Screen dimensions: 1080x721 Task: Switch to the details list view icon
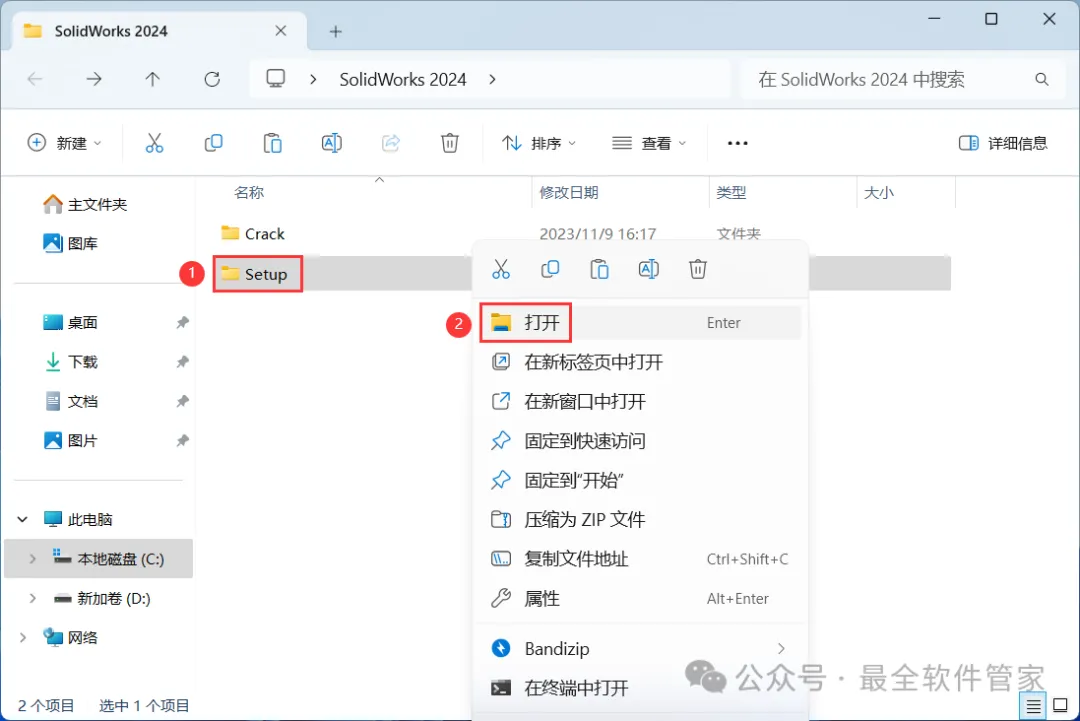(x=1033, y=706)
